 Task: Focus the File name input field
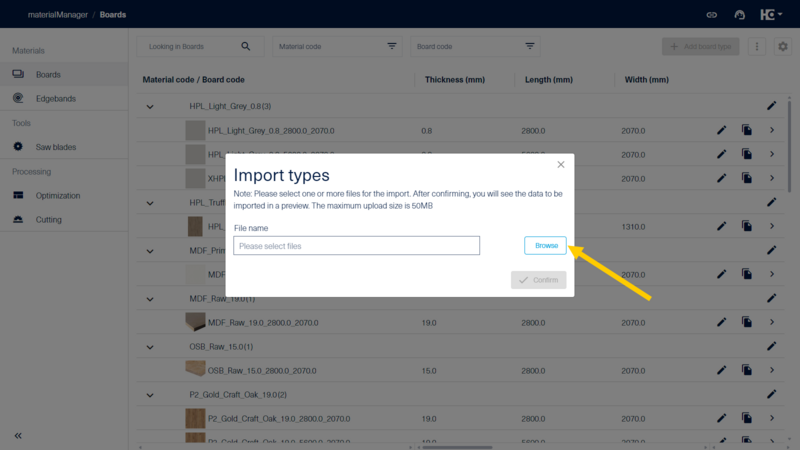(357, 245)
